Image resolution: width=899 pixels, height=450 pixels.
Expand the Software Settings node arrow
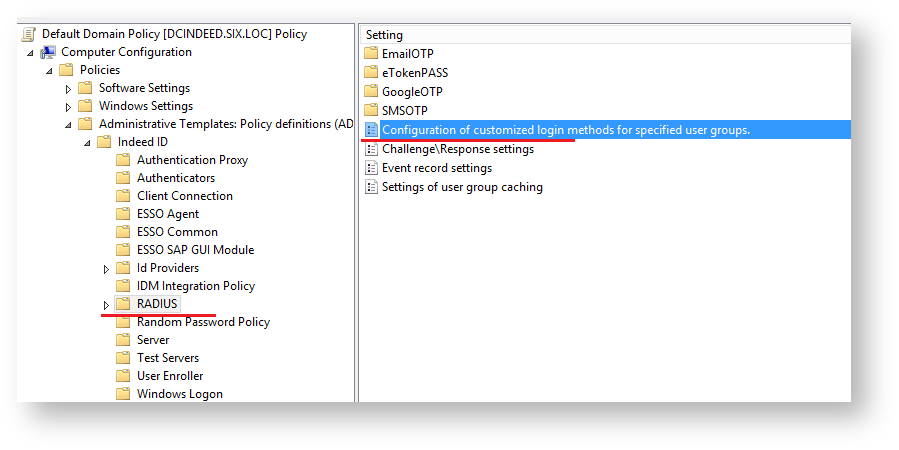coord(69,88)
